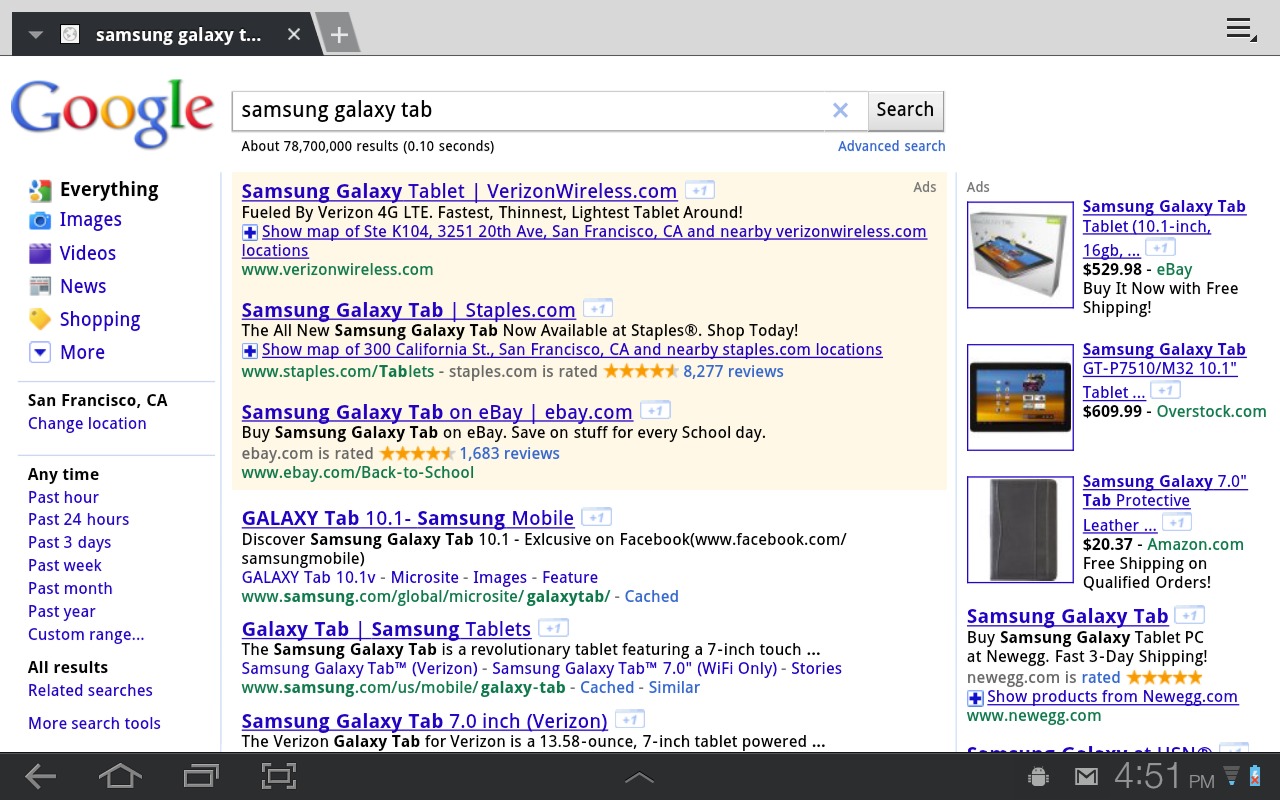
Task: +1 the VerizonWireless.com ad
Action: click(x=700, y=190)
